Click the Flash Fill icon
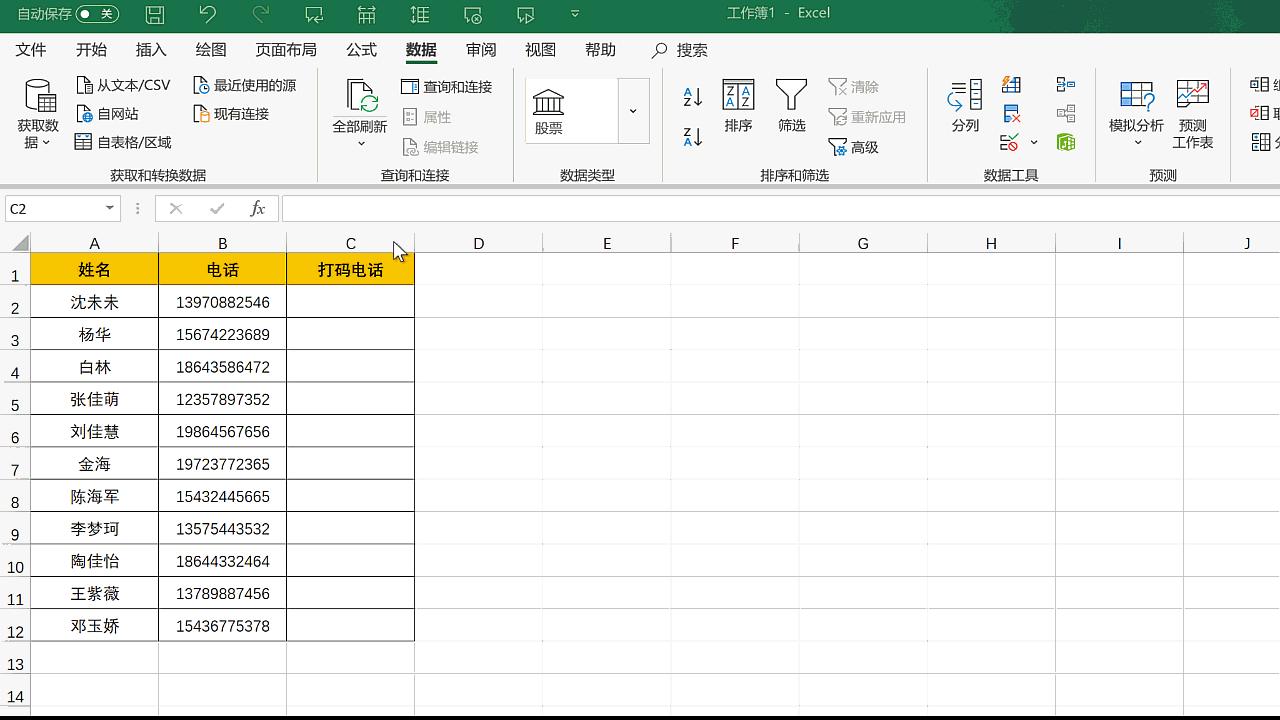This screenshot has height=720, width=1280. coord(1012,85)
